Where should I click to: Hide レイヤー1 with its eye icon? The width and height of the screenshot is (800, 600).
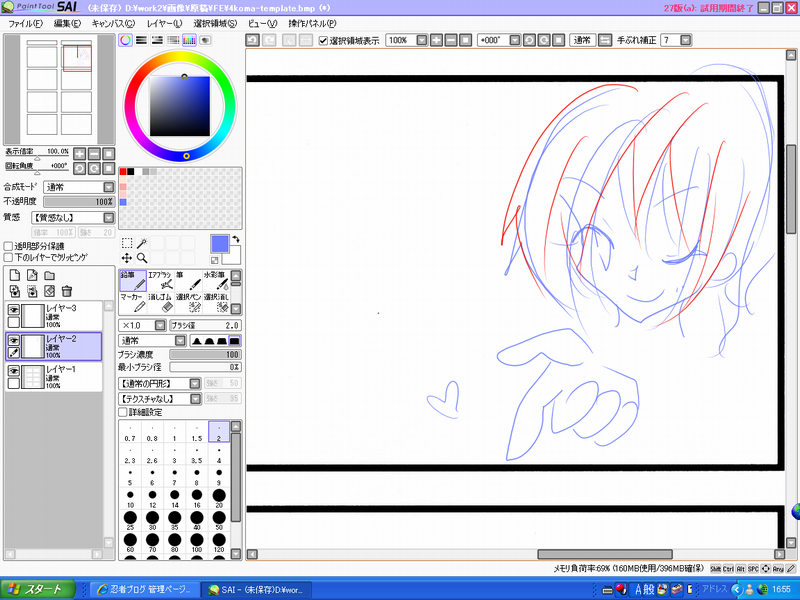[x=14, y=371]
